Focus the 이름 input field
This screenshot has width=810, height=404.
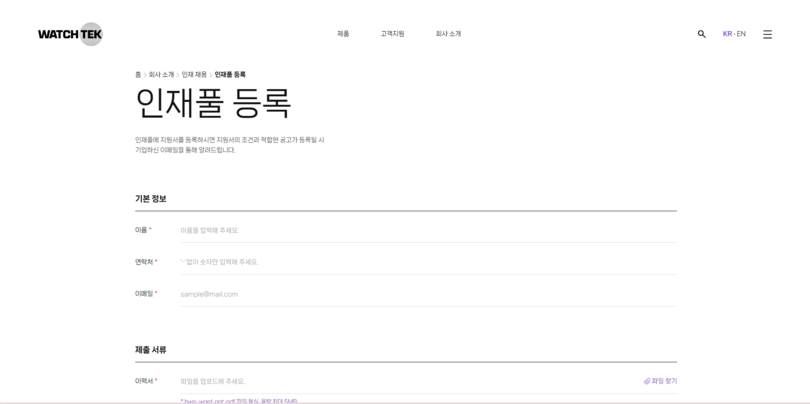click(x=428, y=230)
